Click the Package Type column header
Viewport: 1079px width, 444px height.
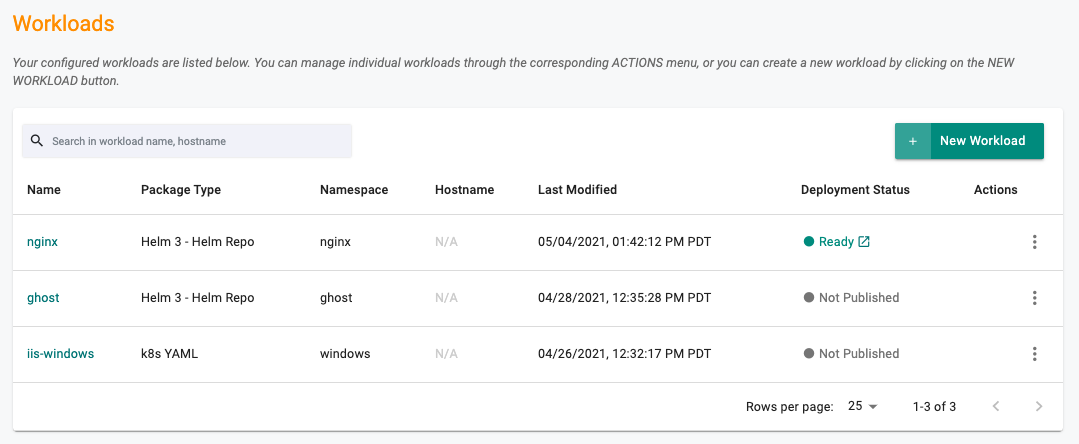coord(181,189)
